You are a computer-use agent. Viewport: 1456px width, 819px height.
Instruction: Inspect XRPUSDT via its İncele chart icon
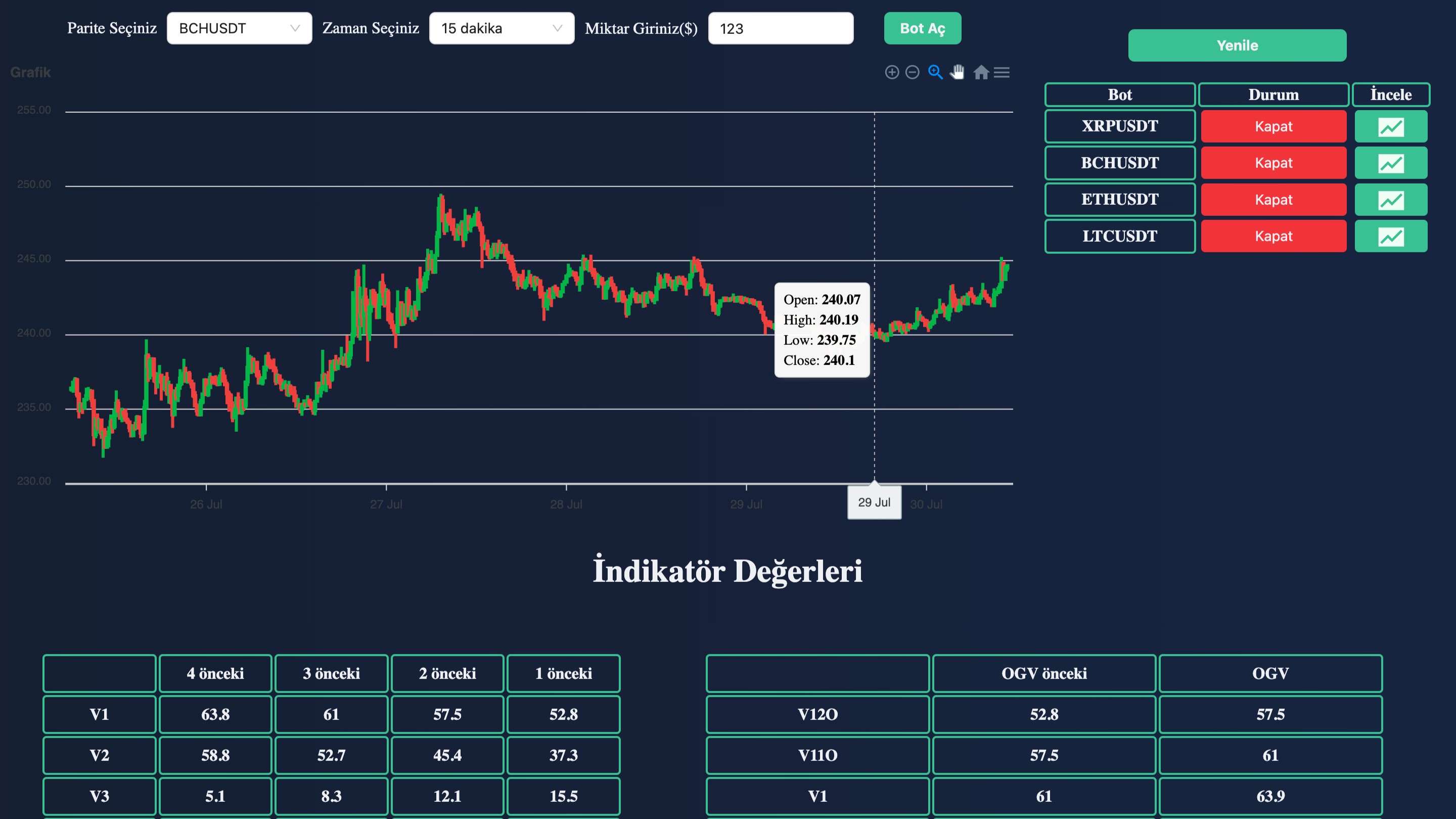[1391, 126]
